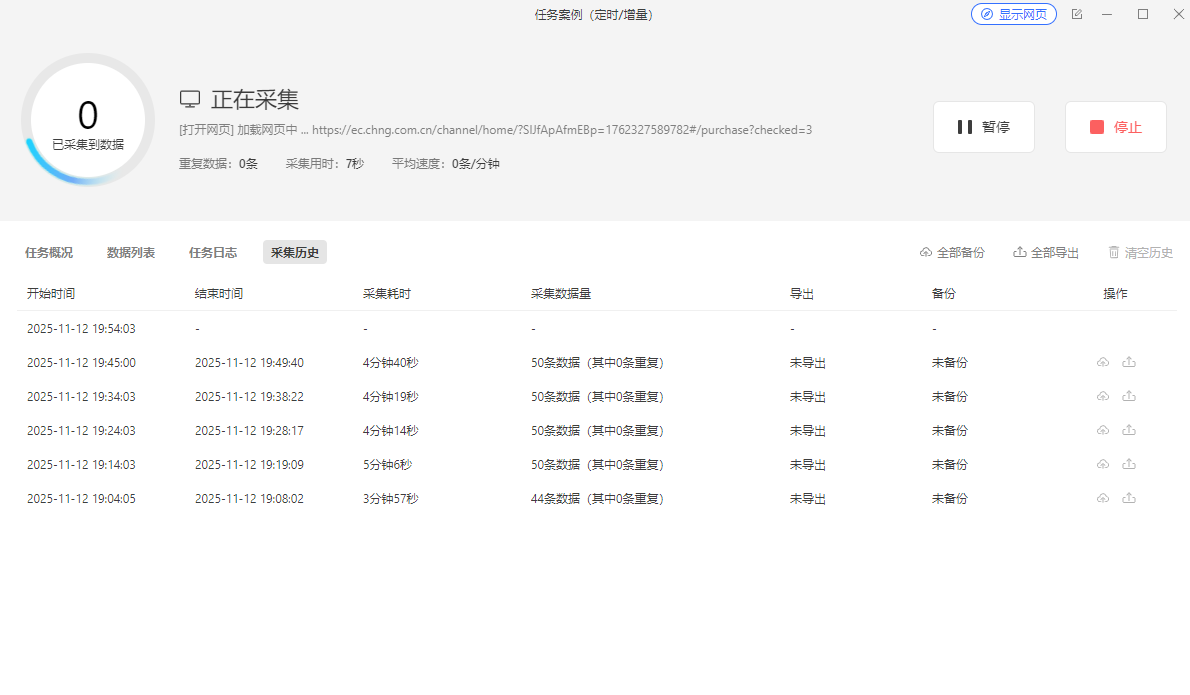This screenshot has width=1190, height=695.
Task: Click the 操作 column header
Action: (1116, 294)
